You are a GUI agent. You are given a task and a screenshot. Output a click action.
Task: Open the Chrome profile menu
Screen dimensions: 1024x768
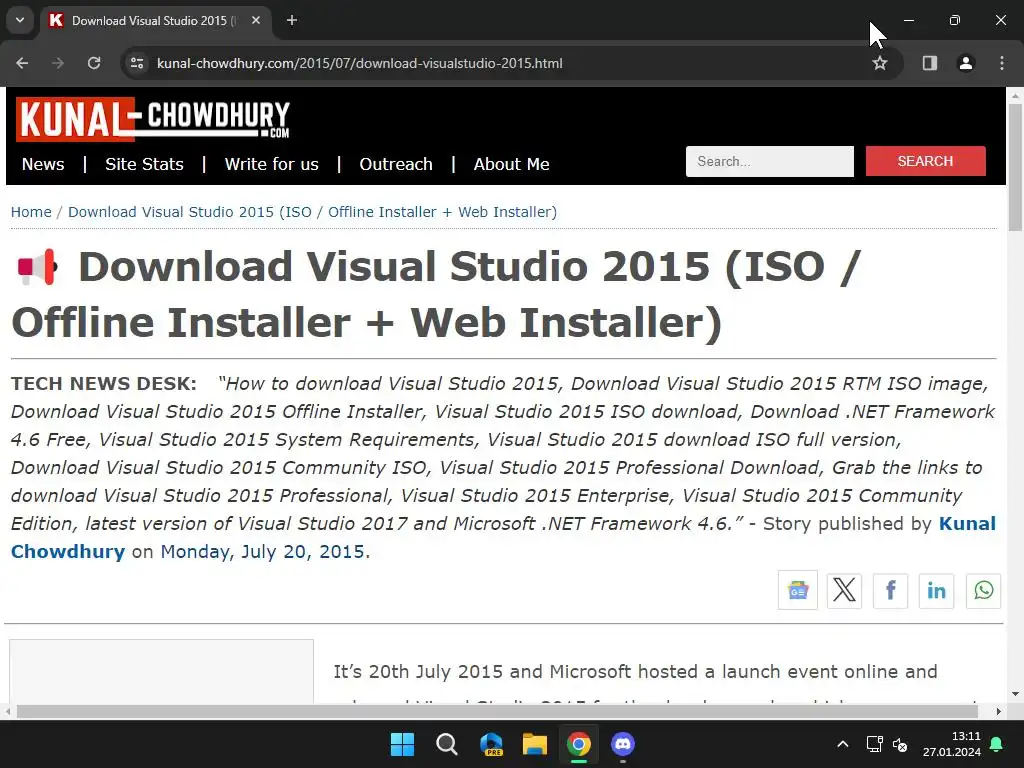coord(965,63)
